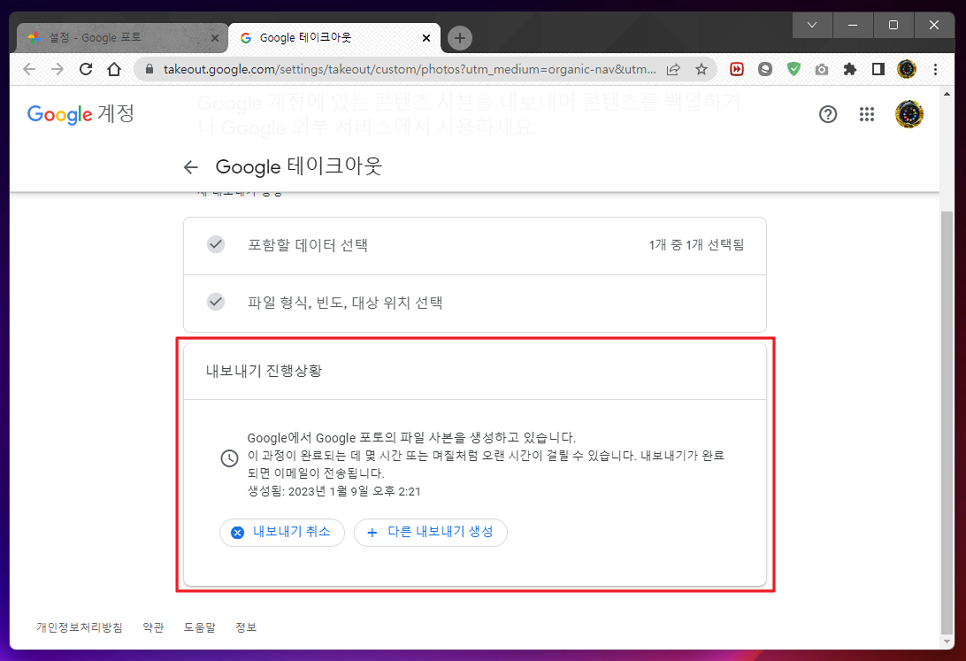Bookmark this page with star icon
Viewport: 966px width, 661px height.
pyautogui.click(x=701, y=69)
